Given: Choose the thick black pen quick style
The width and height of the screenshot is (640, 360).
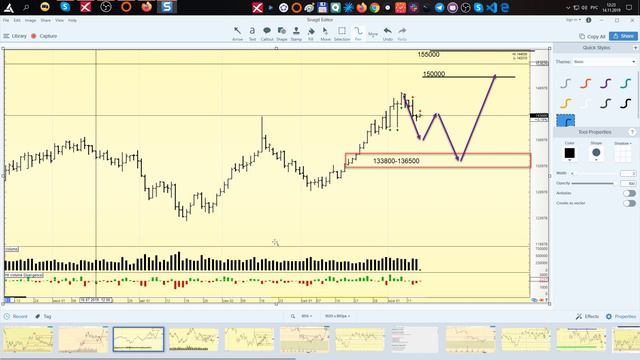Looking at the screenshot, I should click(x=625, y=103).
